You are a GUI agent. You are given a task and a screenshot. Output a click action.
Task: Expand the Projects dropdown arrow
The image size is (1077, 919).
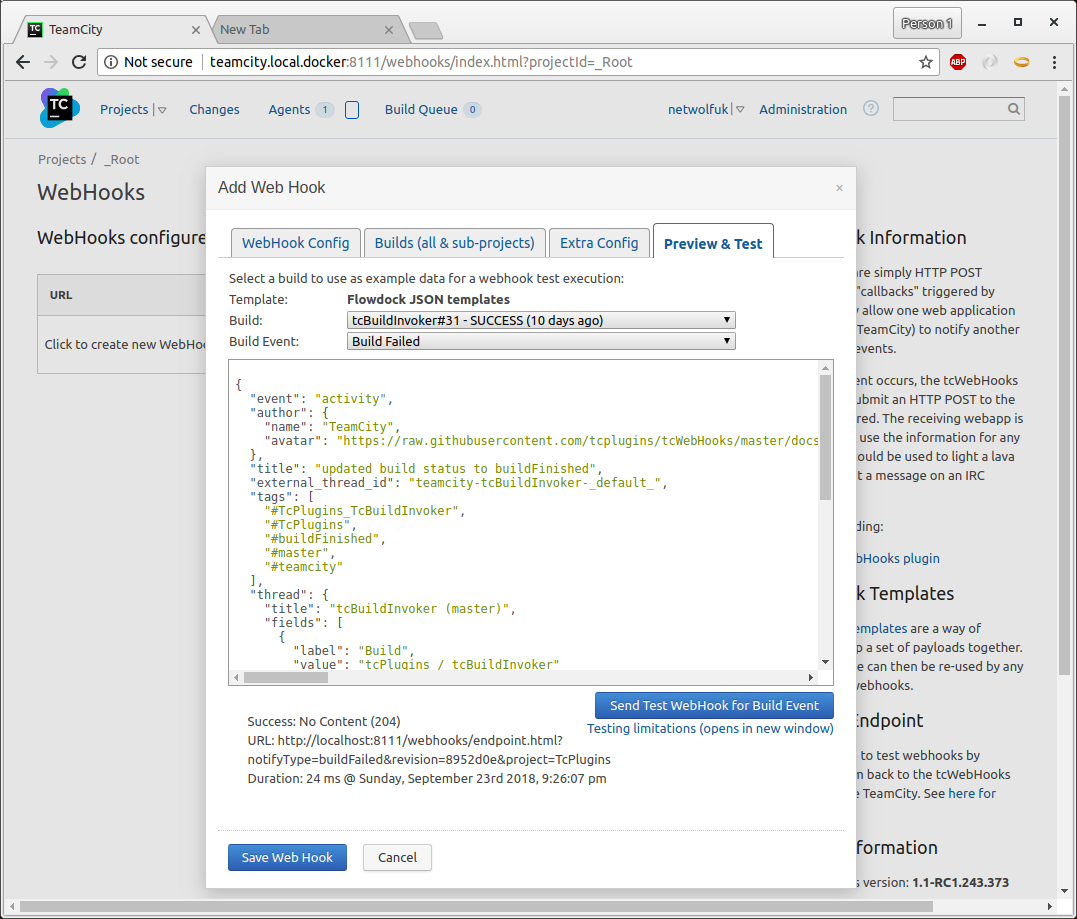click(x=162, y=110)
